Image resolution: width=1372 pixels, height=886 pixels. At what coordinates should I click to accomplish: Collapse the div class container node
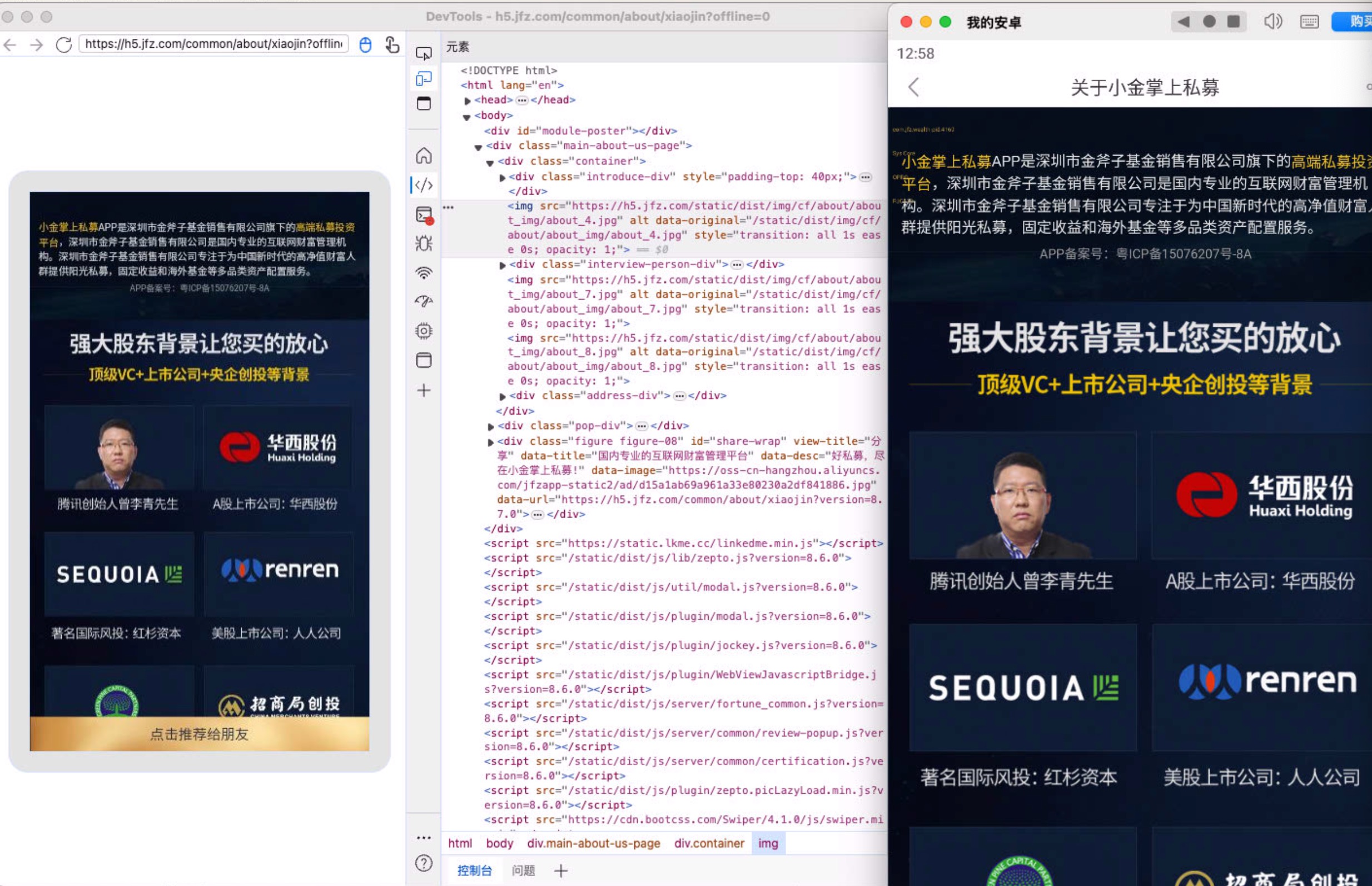click(x=490, y=162)
